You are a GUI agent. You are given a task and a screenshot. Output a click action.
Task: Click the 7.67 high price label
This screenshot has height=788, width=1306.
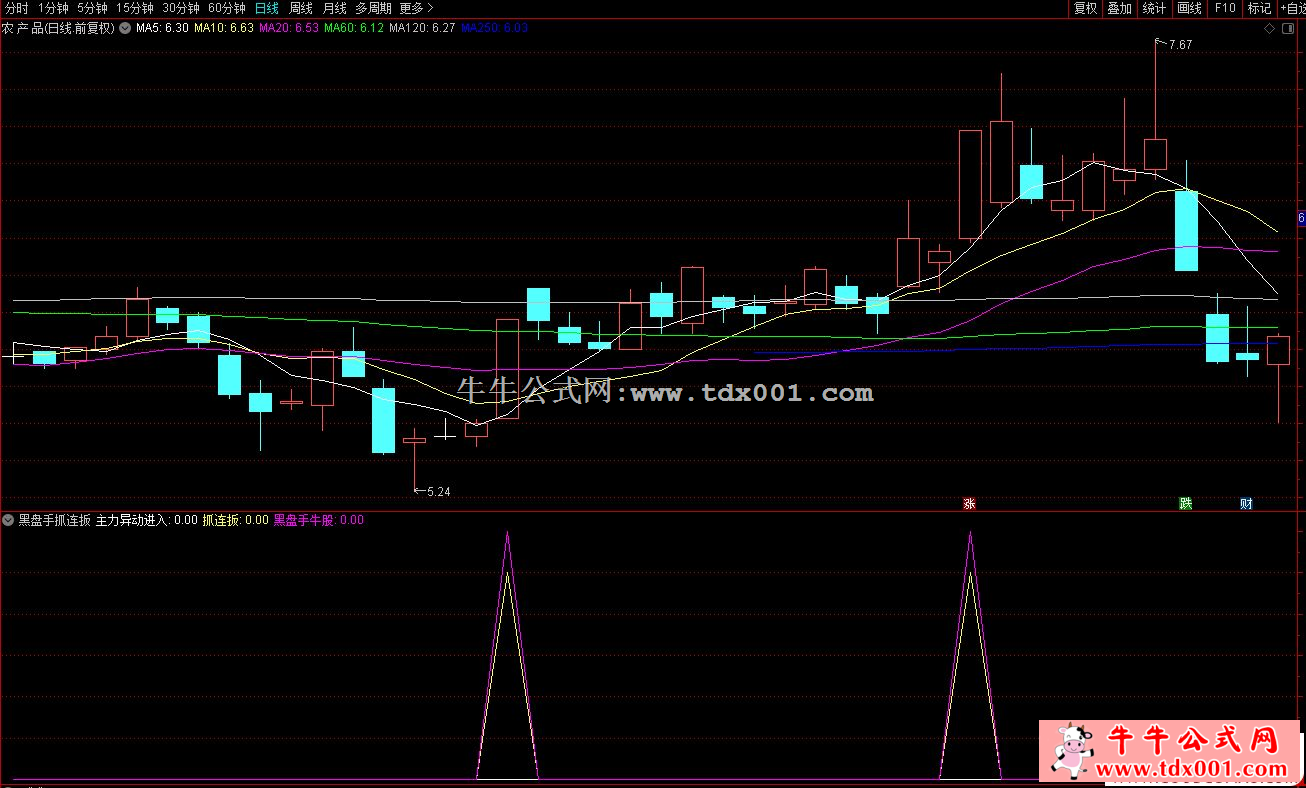(x=1180, y=45)
